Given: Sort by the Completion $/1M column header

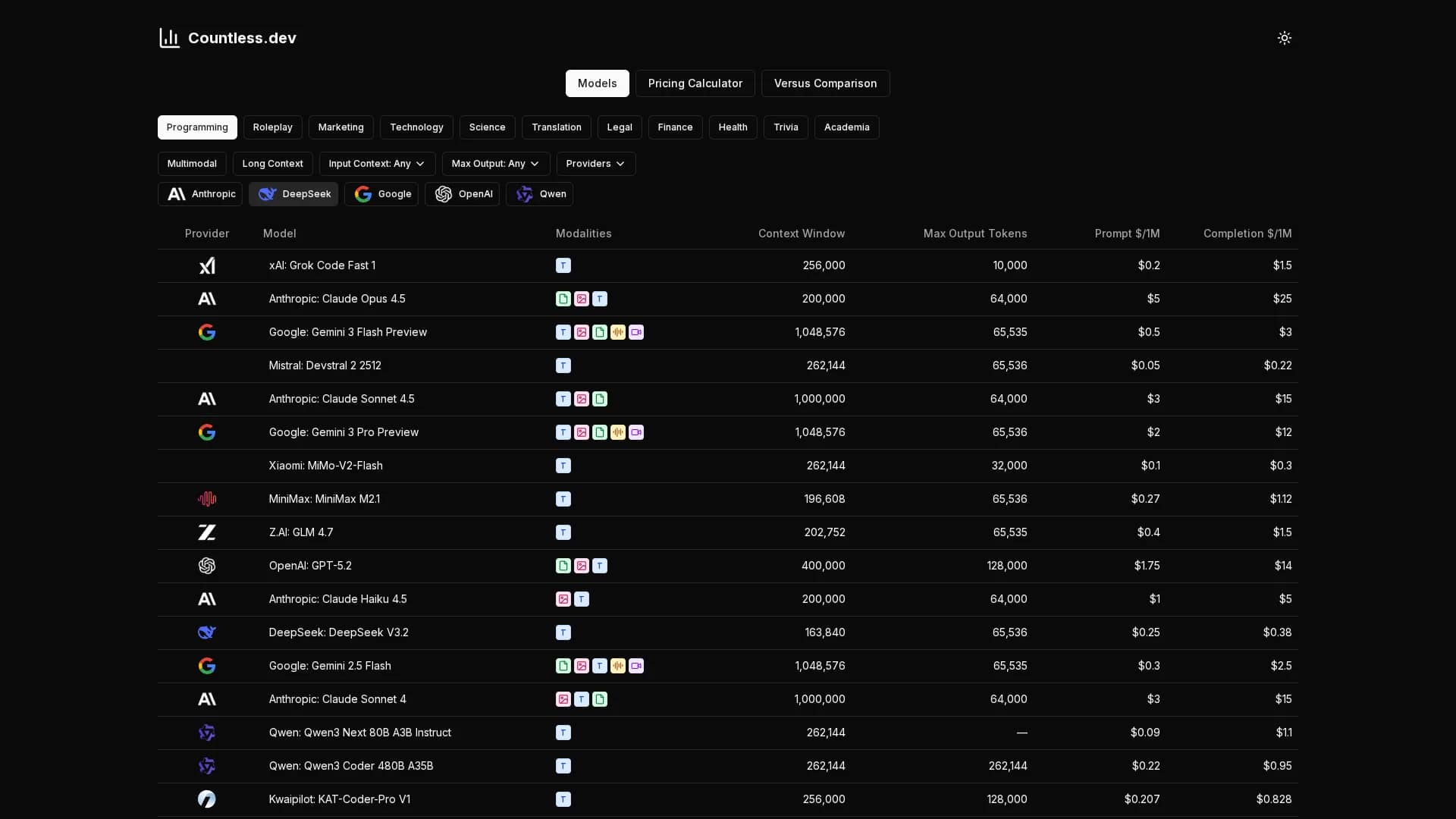Looking at the screenshot, I should pyautogui.click(x=1247, y=234).
